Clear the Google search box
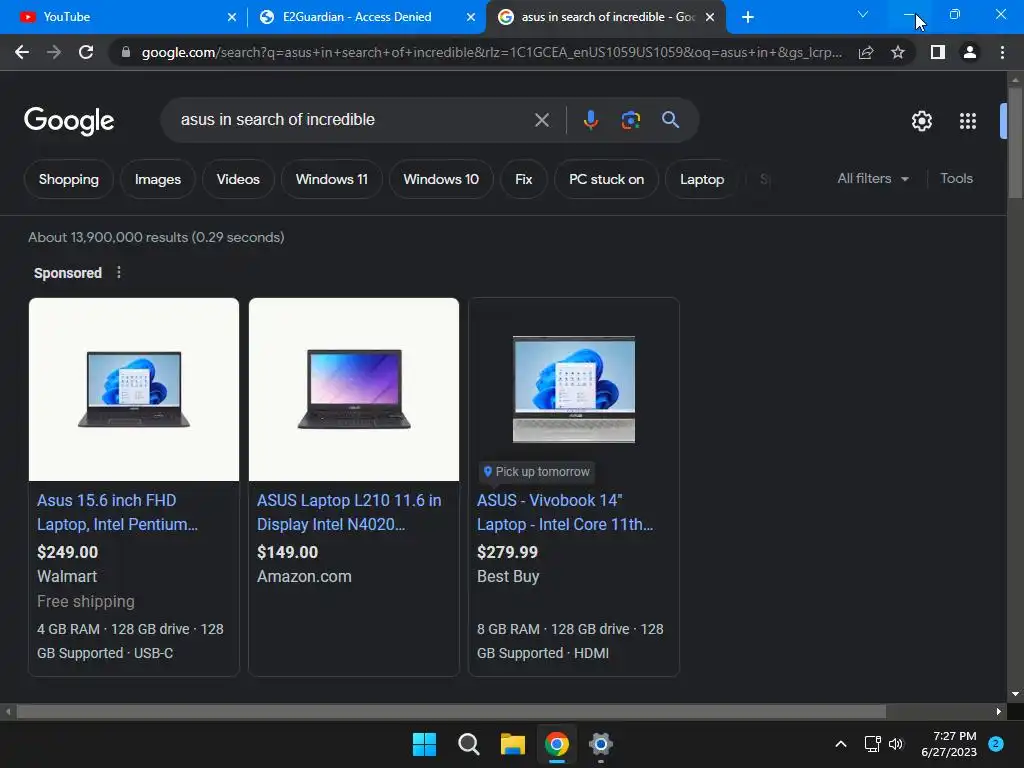Screen dimensions: 1024x768 [x=541, y=120]
